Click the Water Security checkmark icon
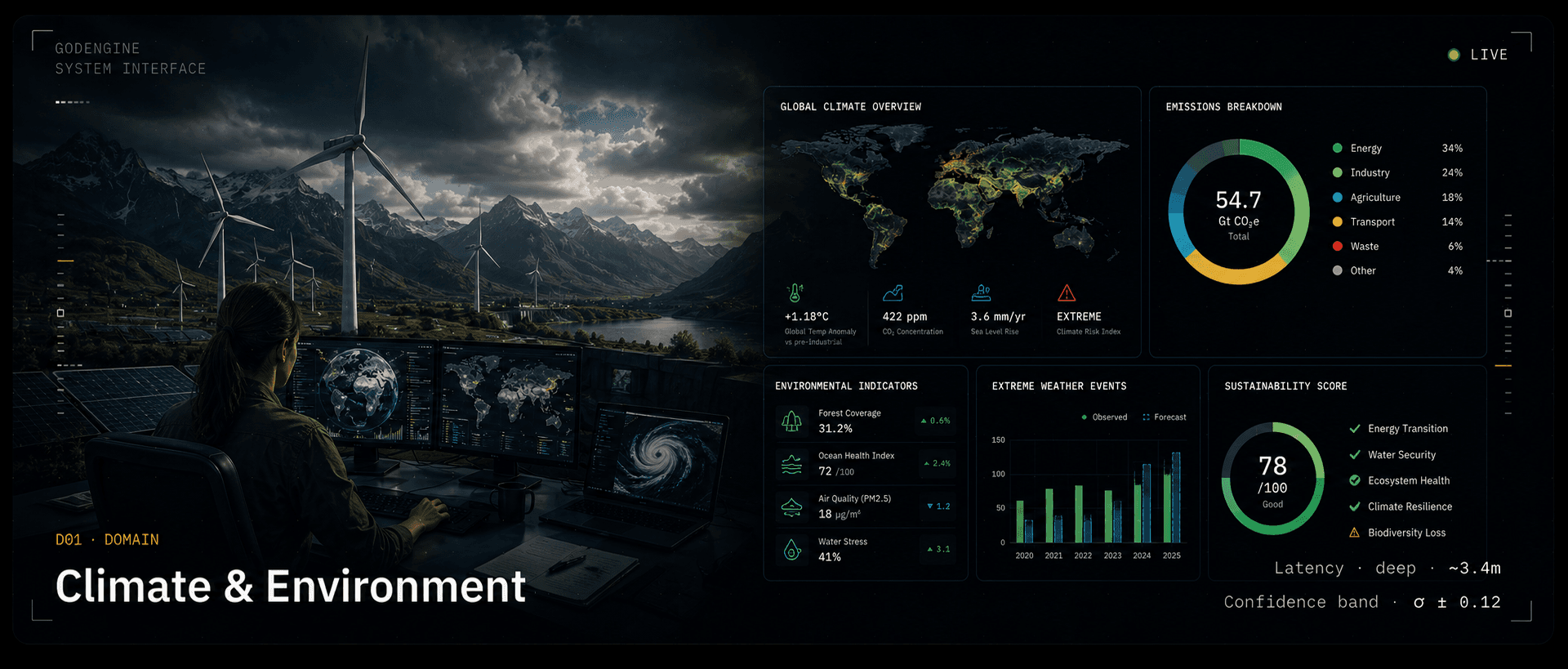The width and height of the screenshot is (1568, 669). pos(1355,454)
